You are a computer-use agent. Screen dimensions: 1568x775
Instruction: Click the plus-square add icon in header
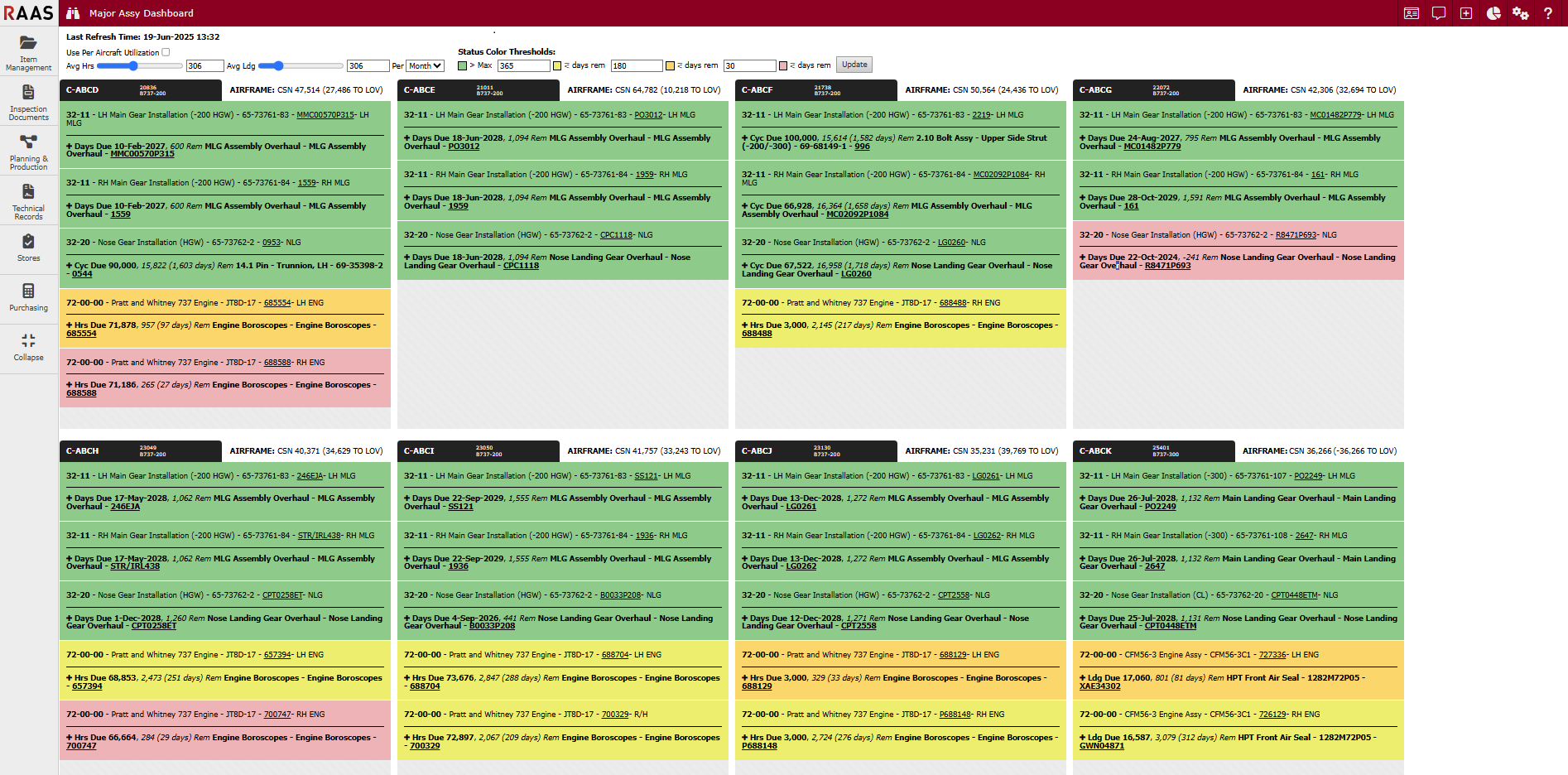pyautogui.click(x=1466, y=13)
